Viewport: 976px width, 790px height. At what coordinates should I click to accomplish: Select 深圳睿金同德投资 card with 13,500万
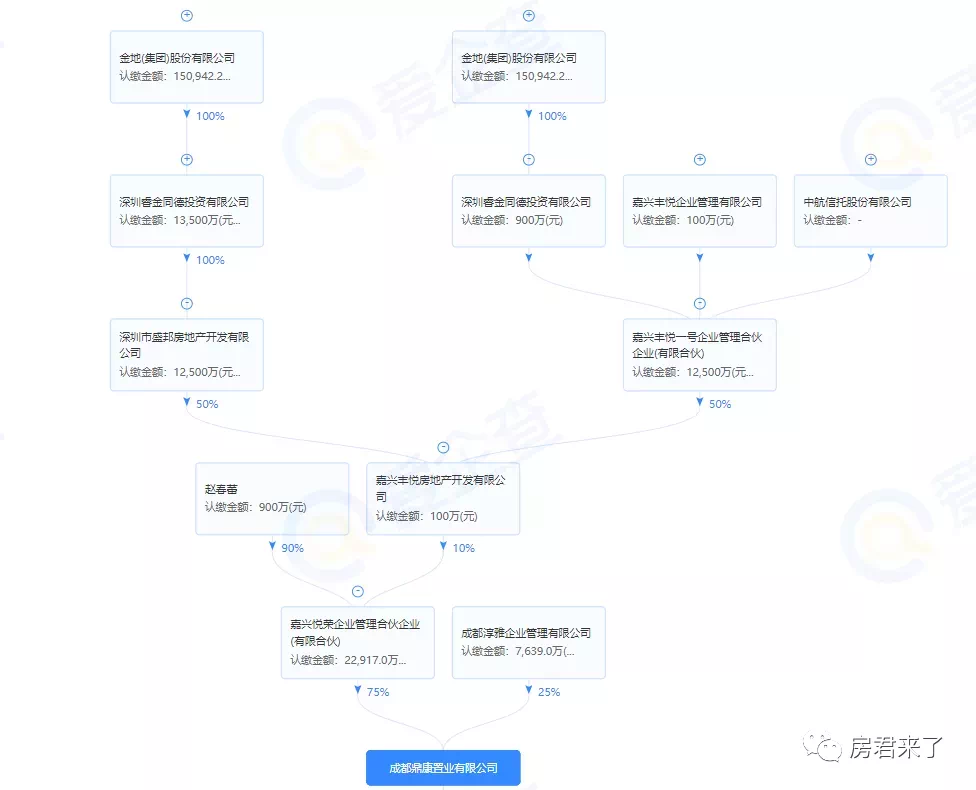pos(187,210)
